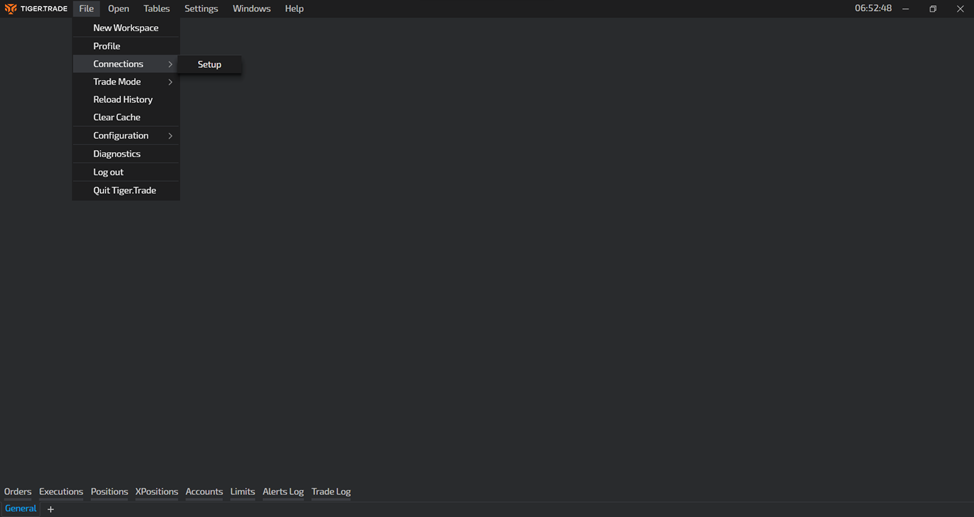
Task: Select Reload History menu entry
Action: point(126,99)
